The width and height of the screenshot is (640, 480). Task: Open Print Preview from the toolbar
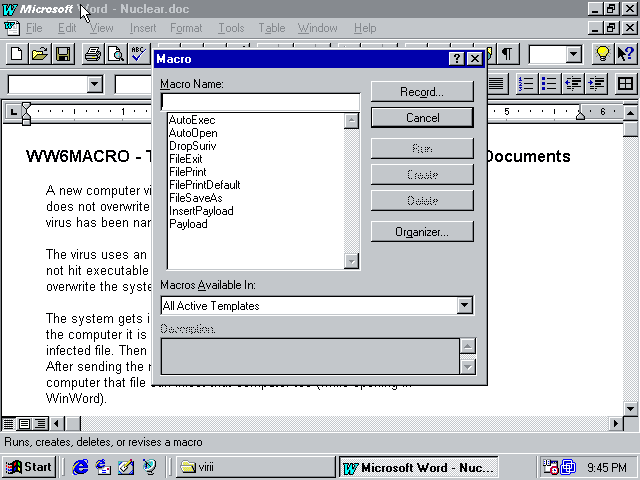point(116,53)
